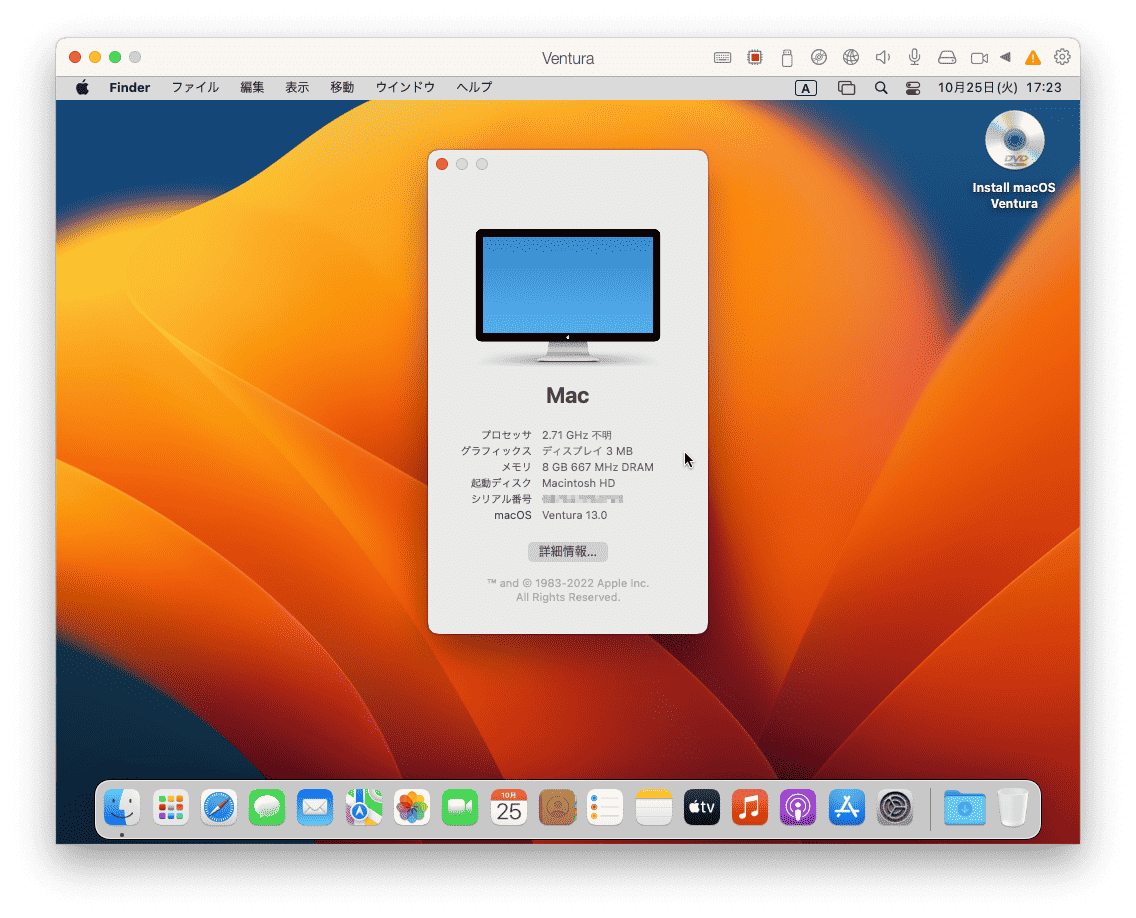Click the hard disk icon in toolbar

coord(947,57)
